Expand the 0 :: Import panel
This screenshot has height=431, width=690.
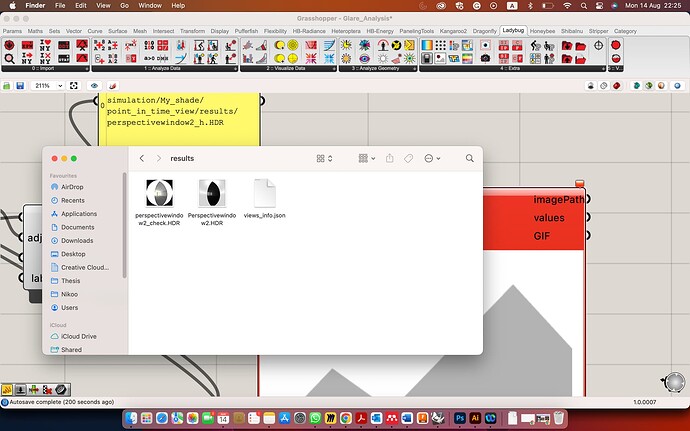45,69
